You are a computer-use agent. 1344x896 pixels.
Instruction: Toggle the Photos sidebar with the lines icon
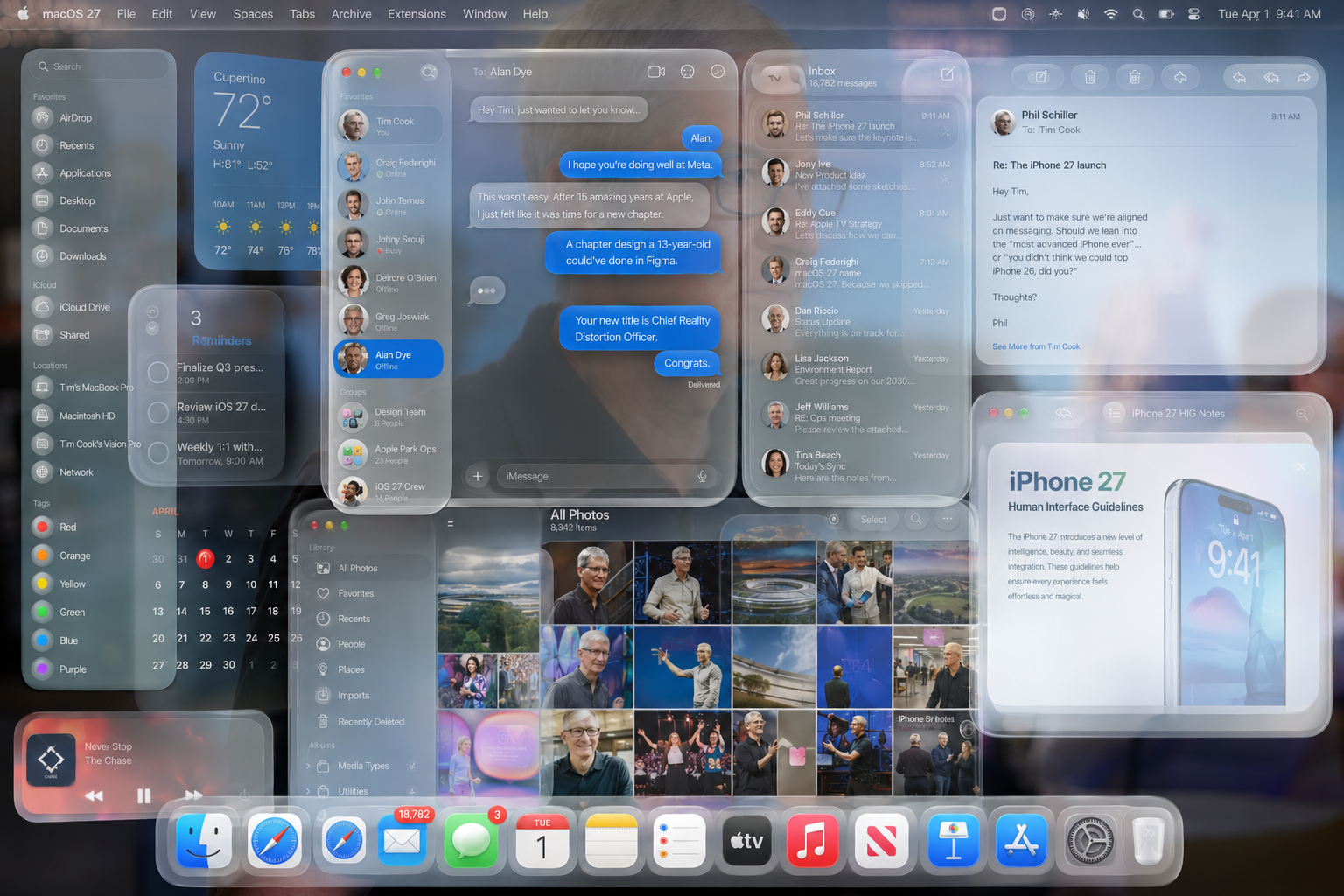pos(451,524)
